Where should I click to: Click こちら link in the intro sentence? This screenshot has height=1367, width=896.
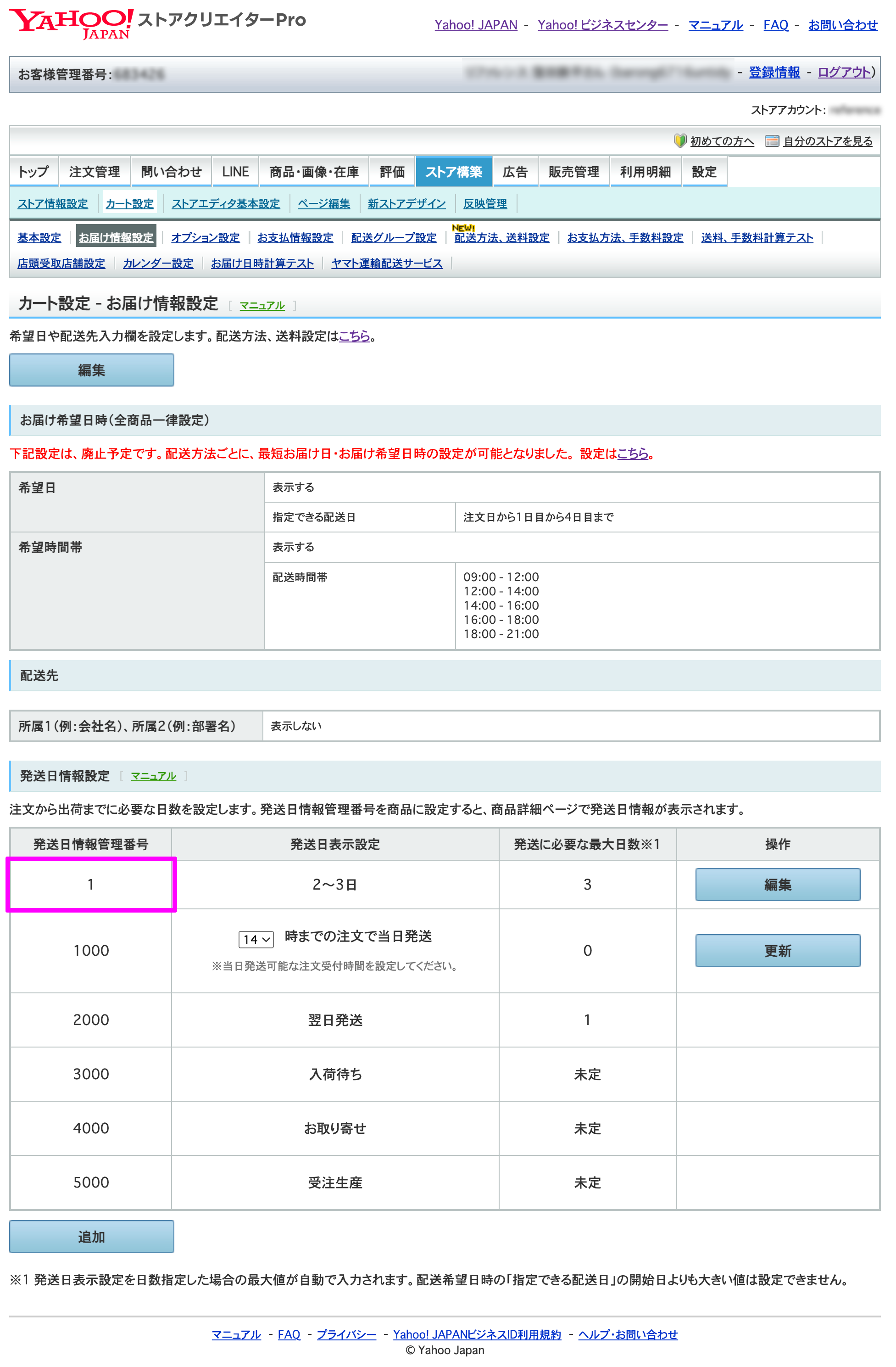(354, 336)
